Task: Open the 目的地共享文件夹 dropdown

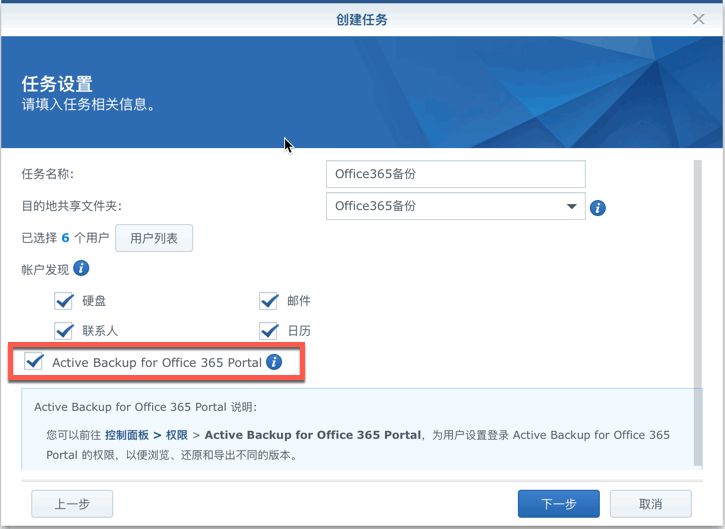Action: click(x=455, y=206)
